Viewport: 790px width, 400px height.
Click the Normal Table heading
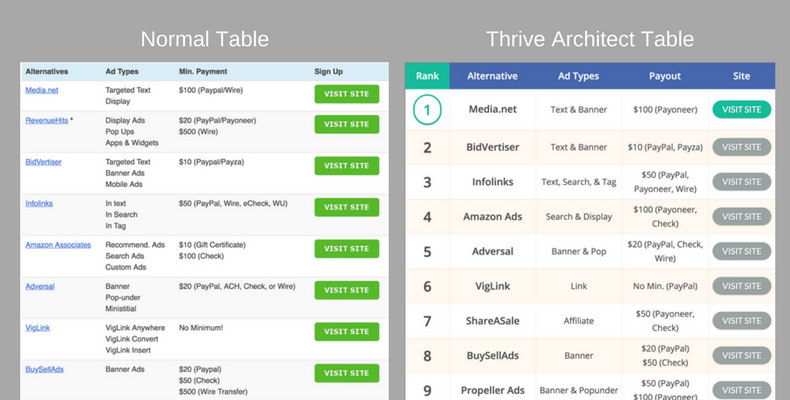point(205,39)
